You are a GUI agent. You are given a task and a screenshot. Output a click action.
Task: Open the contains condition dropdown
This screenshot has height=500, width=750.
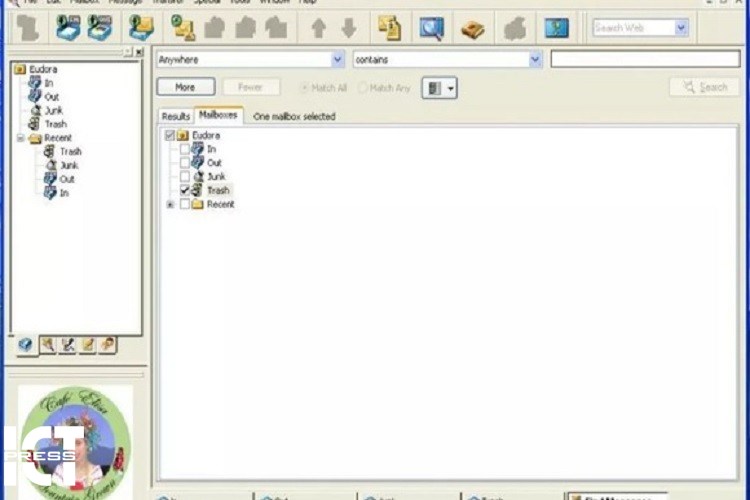coord(535,60)
